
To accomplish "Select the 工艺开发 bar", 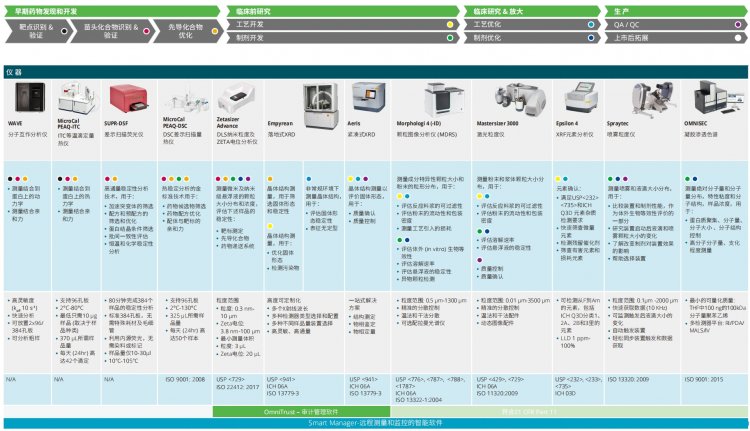I will [x=342, y=24].
